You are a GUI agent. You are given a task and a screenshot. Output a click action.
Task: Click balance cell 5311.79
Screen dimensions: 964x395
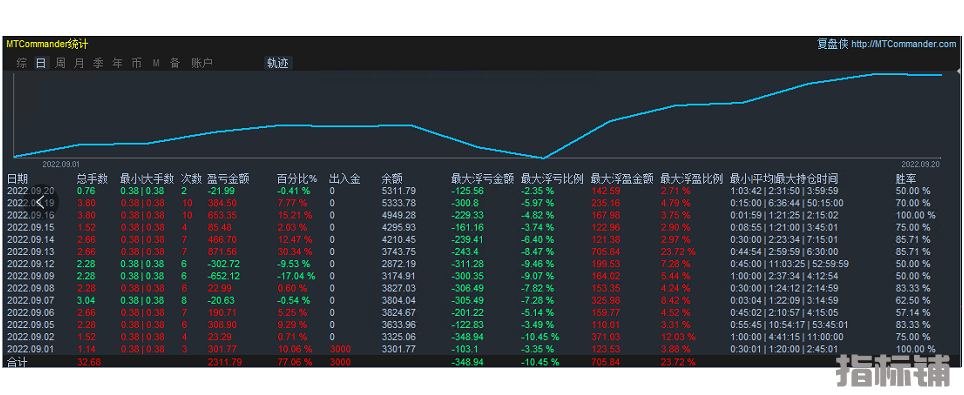click(x=398, y=191)
